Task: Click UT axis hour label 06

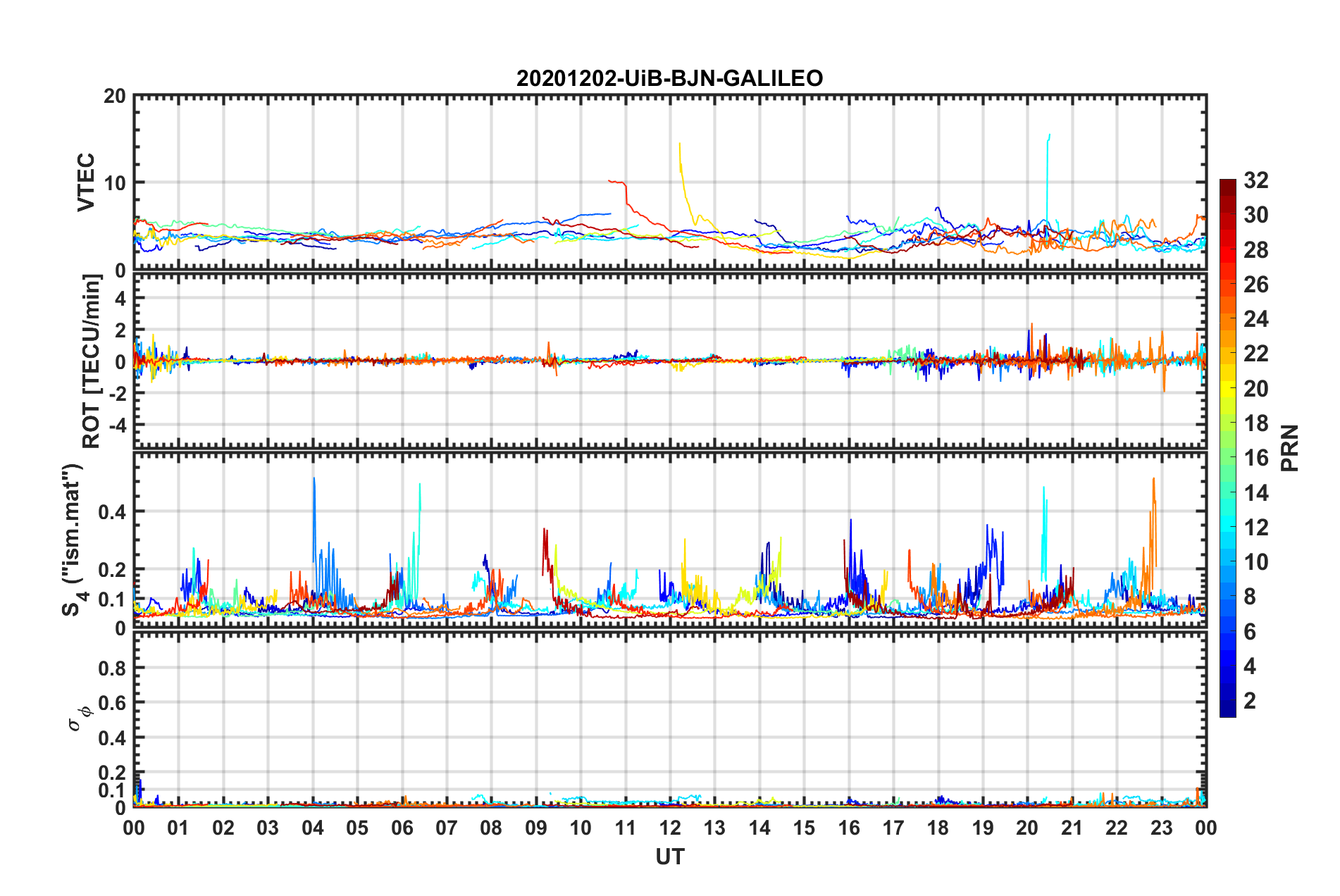Action: (x=402, y=827)
